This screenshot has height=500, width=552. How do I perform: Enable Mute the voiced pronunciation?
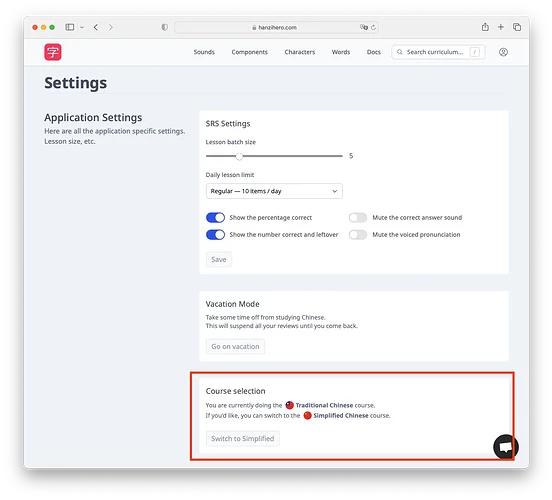[x=358, y=235]
